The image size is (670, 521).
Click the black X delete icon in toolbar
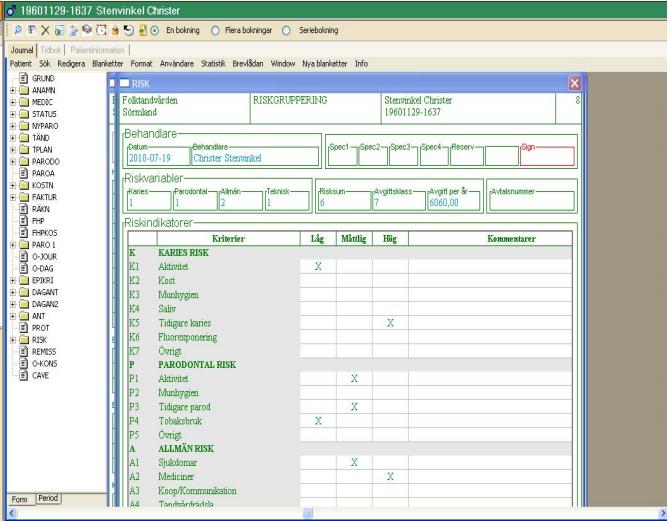pyautogui.click(x=45, y=30)
